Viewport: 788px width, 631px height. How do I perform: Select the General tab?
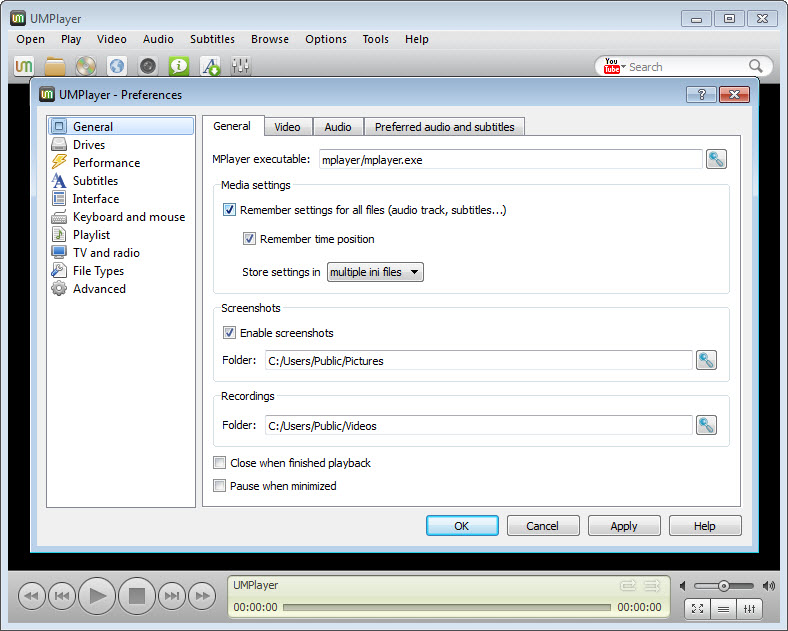tap(232, 126)
